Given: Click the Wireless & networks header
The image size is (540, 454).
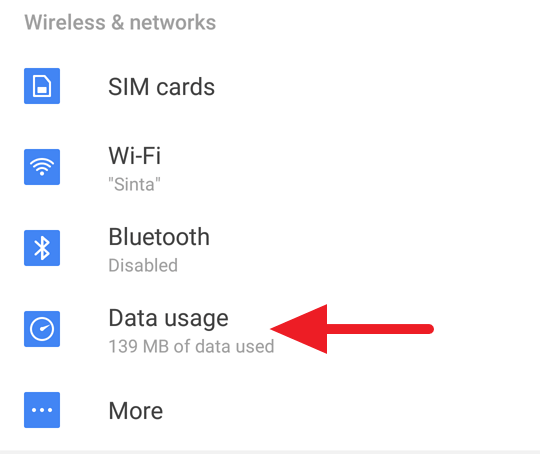Looking at the screenshot, I should [x=120, y=23].
